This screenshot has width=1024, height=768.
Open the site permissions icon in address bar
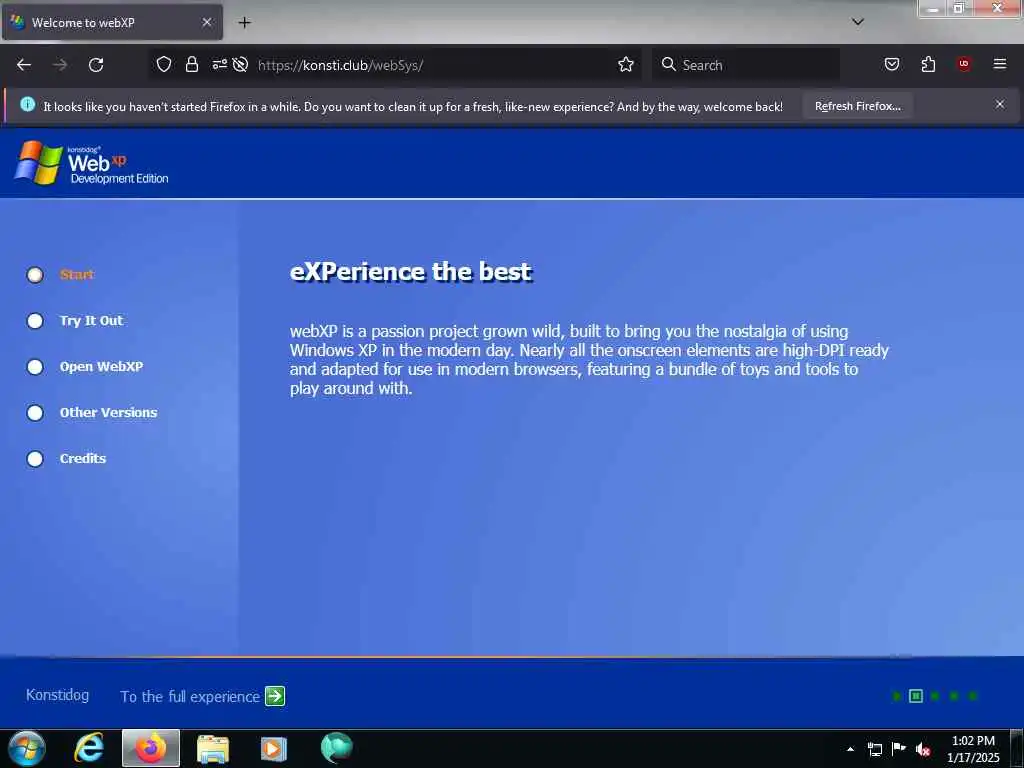[x=219, y=64]
